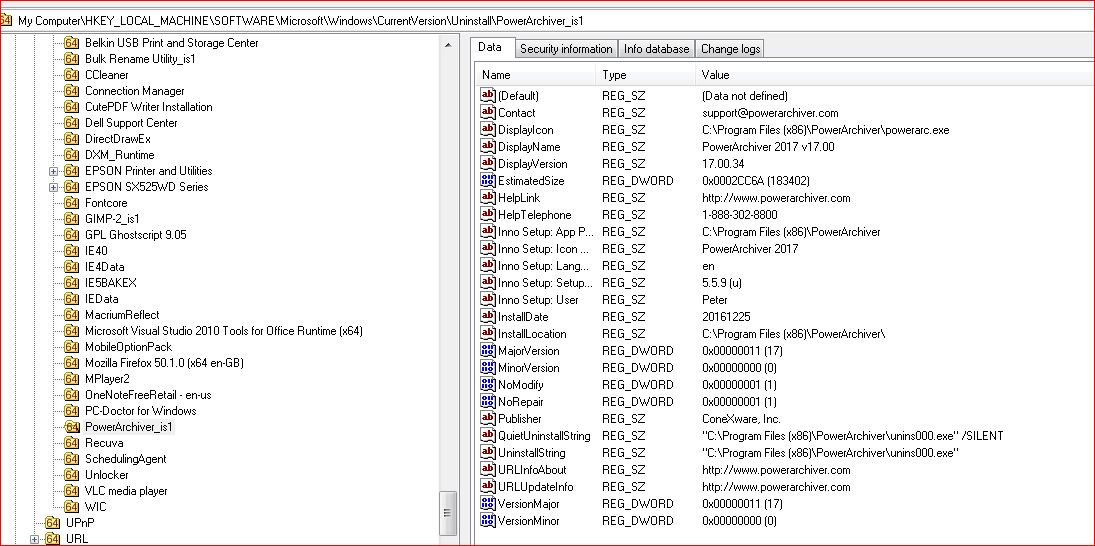1095x546 pixels.
Task: Click the DisplayVersion data 17.00.34
Action: click(x=723, y=163)
